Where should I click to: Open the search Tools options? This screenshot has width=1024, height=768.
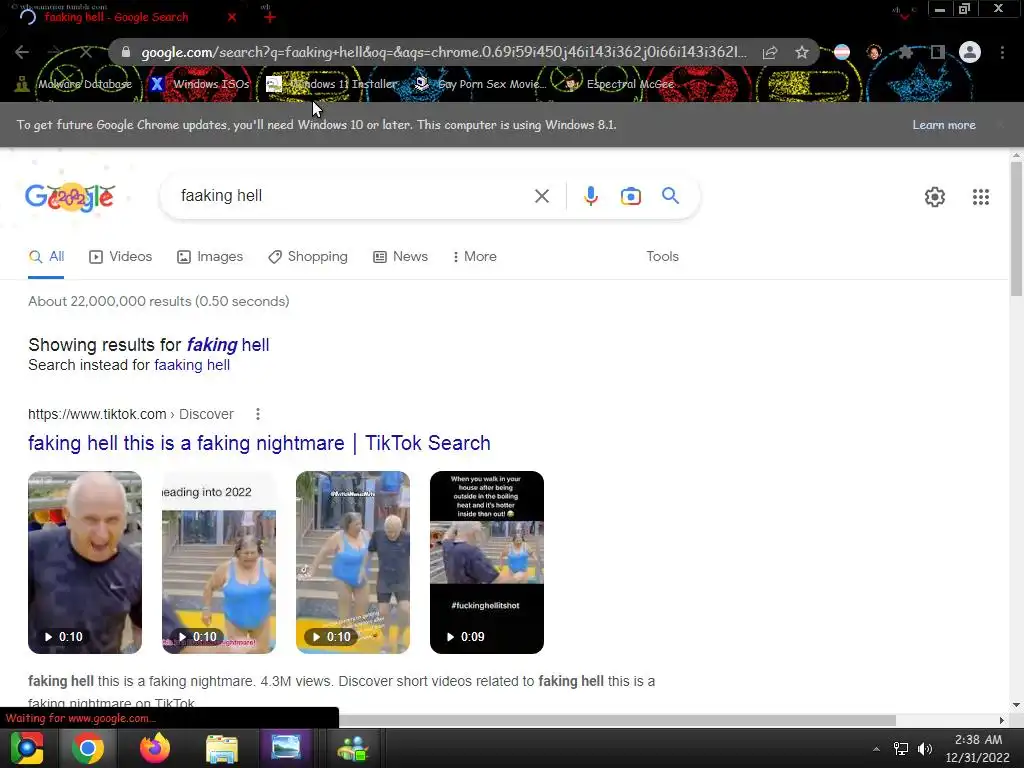click(662, 257)
